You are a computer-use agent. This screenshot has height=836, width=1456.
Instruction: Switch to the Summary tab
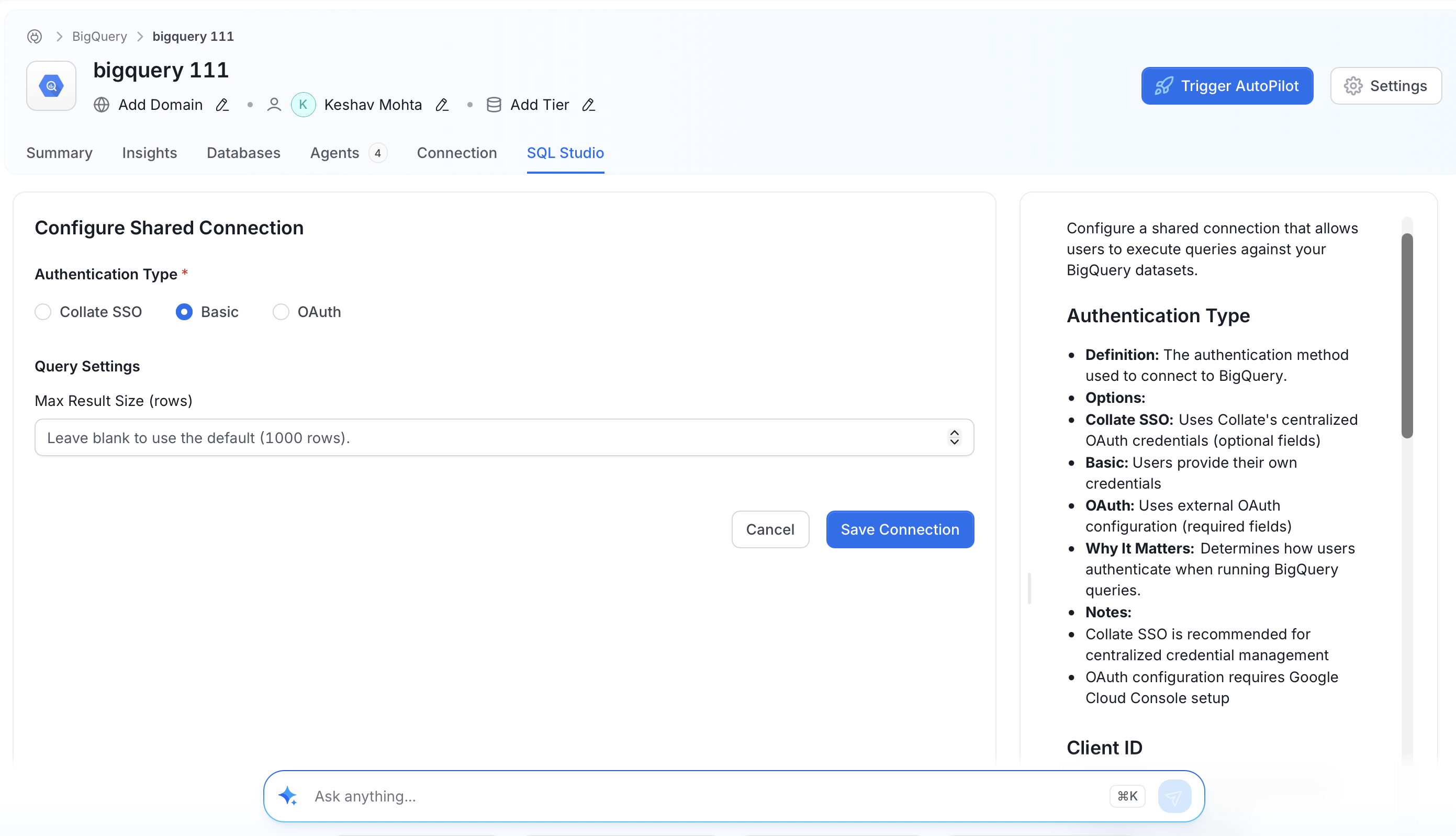point(59,153)
